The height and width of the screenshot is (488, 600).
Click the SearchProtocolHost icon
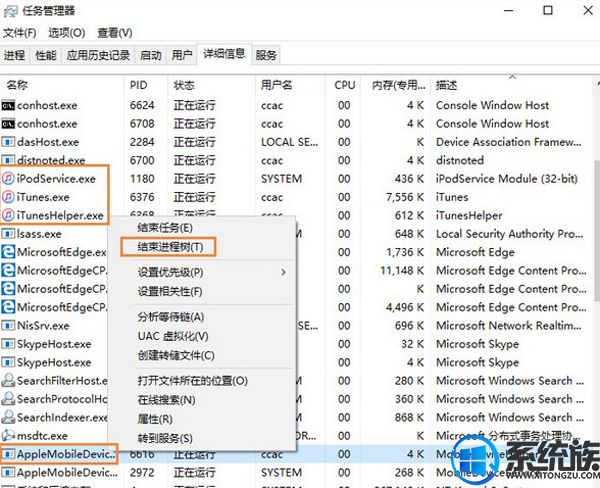(x=8, y=399)
